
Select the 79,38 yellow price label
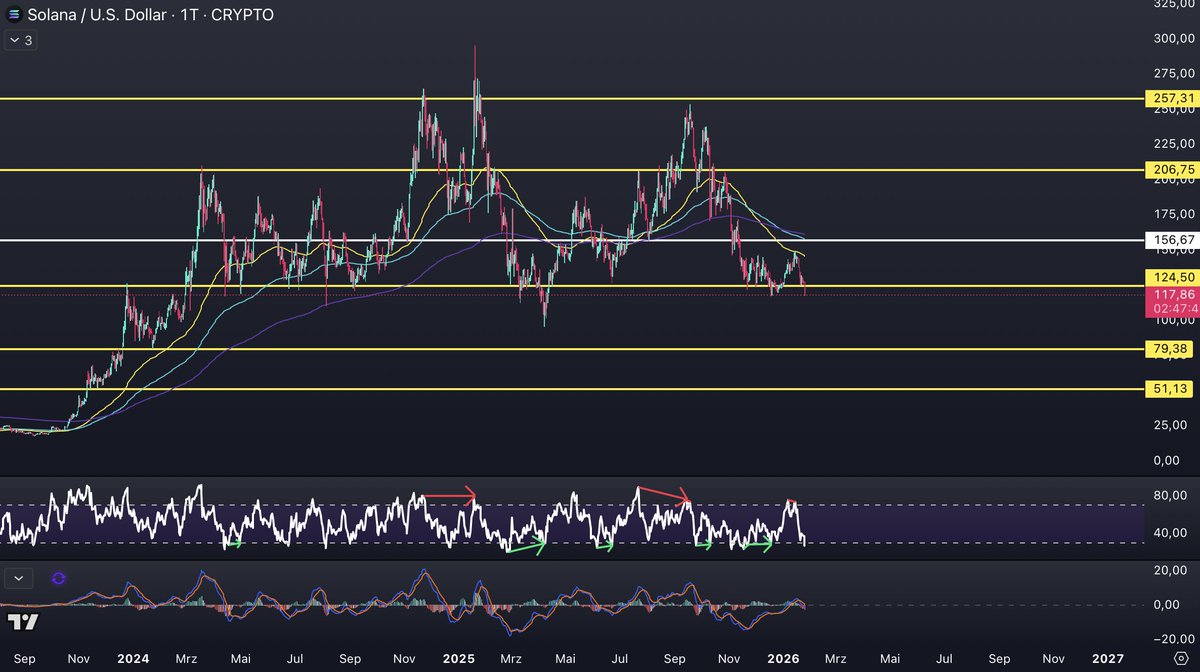coord(1170,349)
